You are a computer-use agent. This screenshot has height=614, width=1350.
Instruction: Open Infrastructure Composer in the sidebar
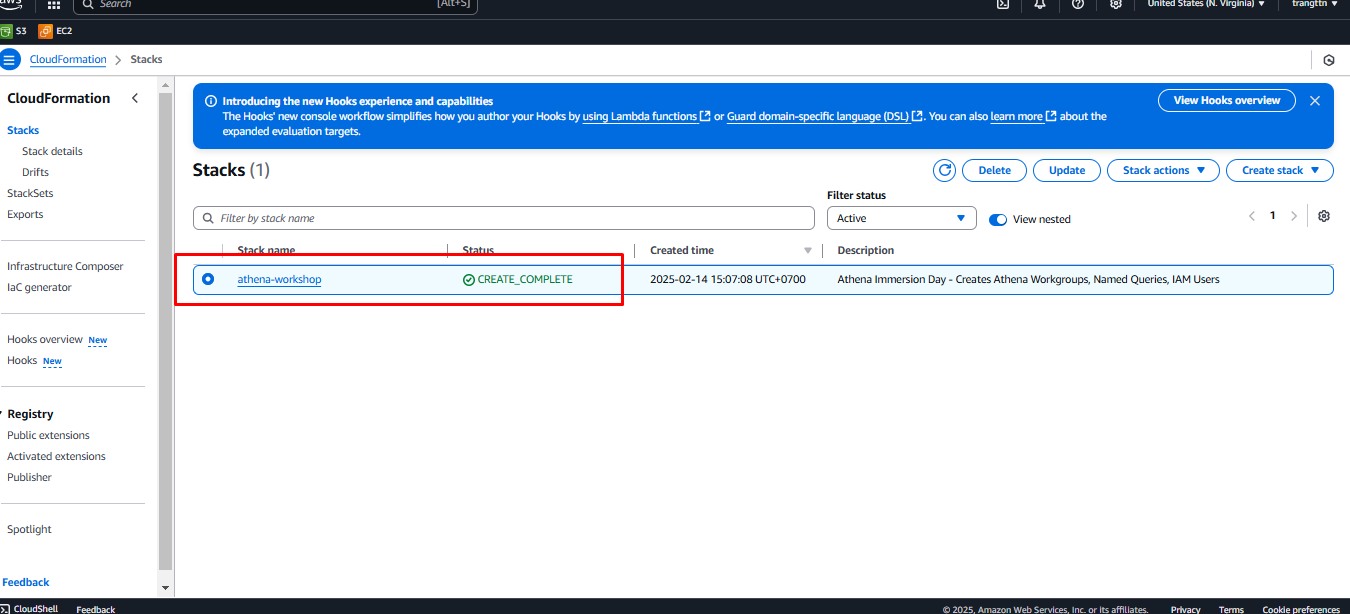(x=65, y=266)
